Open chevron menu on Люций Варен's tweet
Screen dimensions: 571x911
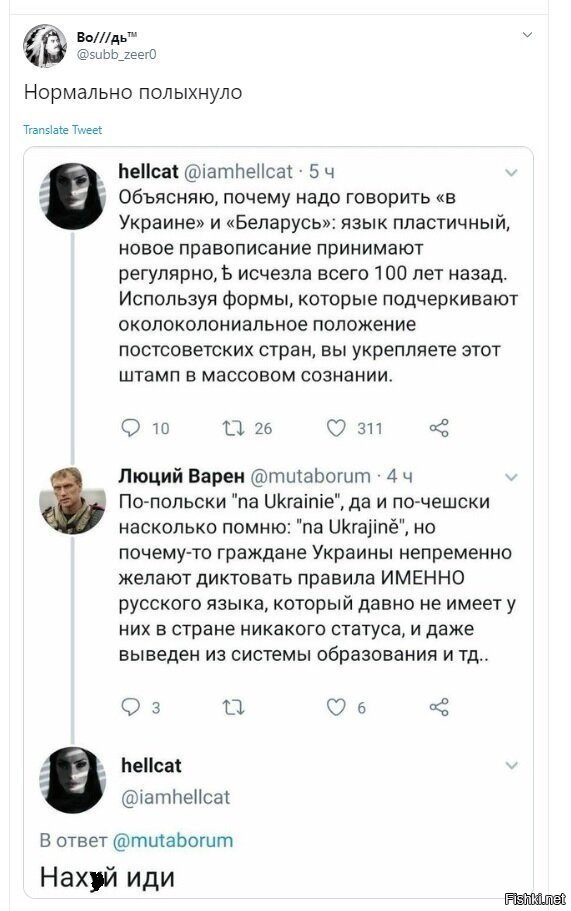pyautogui.click(x=511, y=478)
